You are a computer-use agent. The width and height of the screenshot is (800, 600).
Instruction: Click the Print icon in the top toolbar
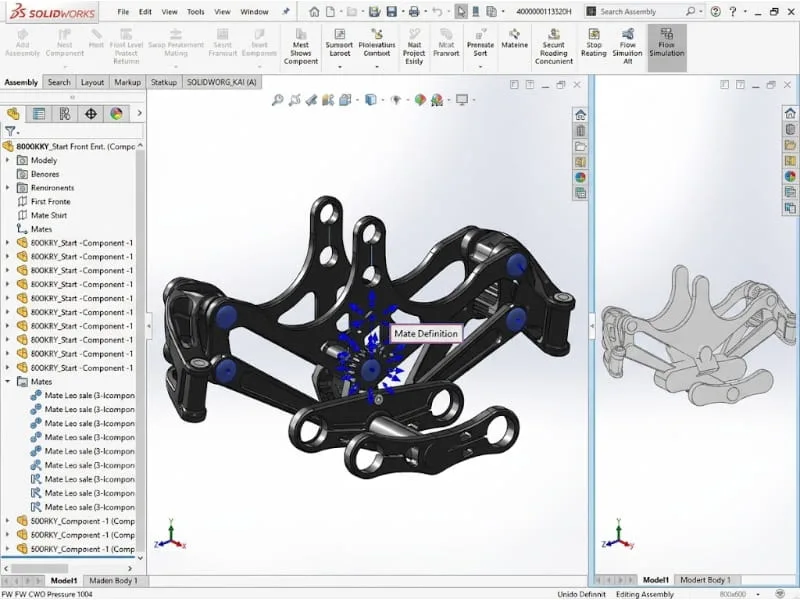coord(414,11)
